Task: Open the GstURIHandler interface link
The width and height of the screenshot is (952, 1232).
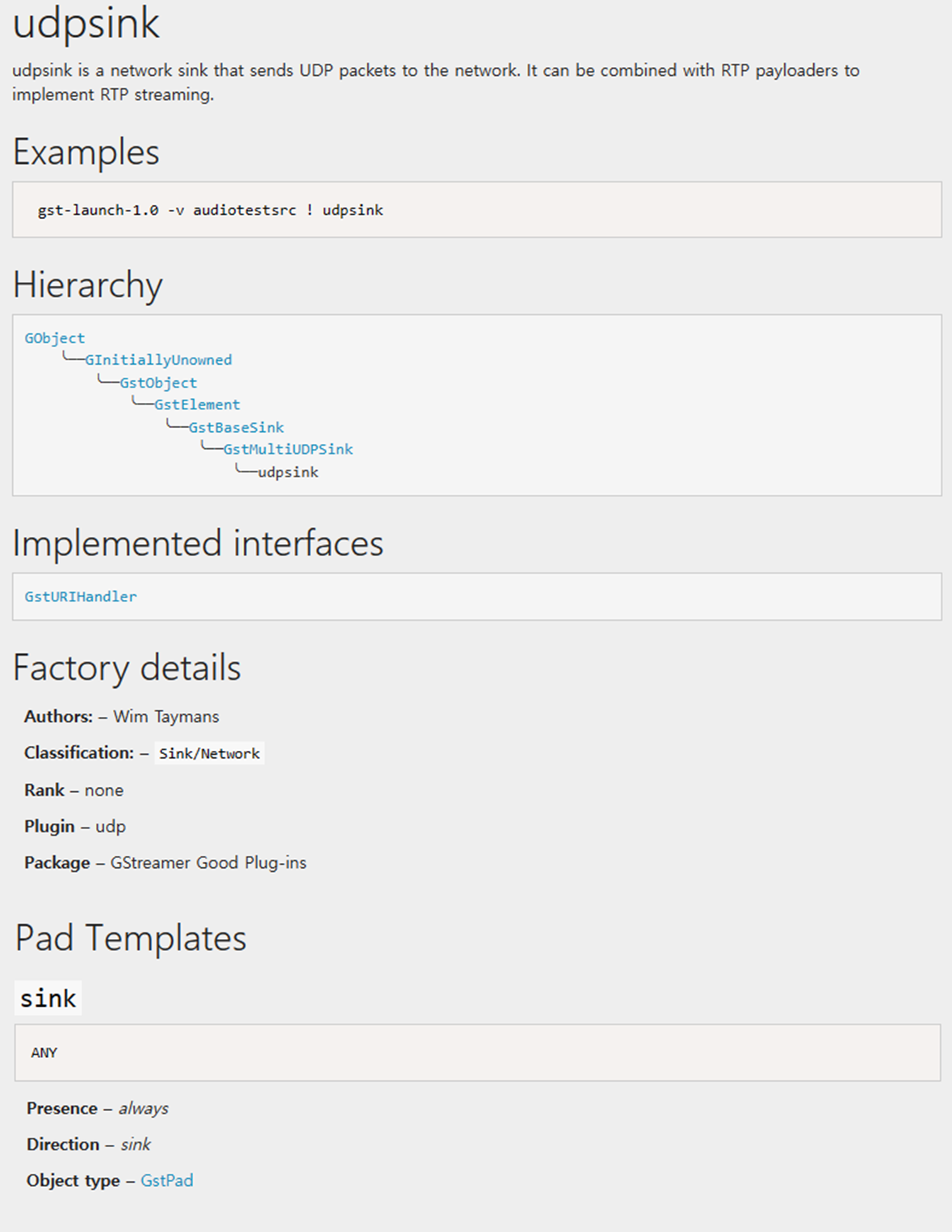Action: coord(81,597)
